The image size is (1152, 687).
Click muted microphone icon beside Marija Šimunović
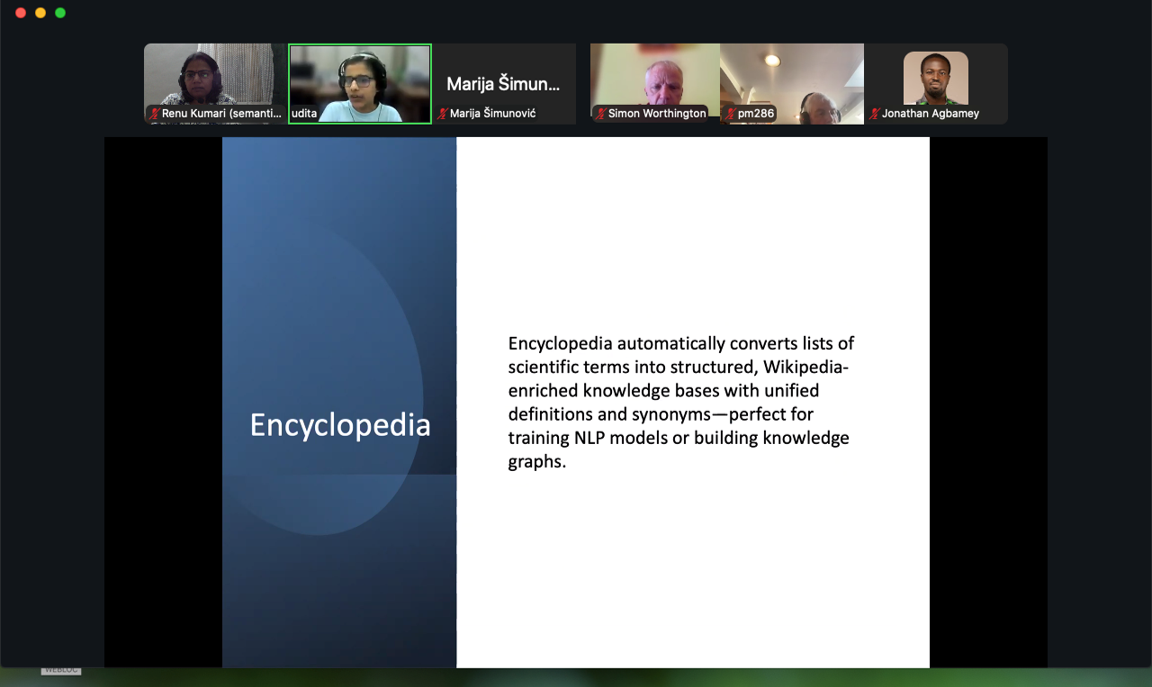pos(442,113)
